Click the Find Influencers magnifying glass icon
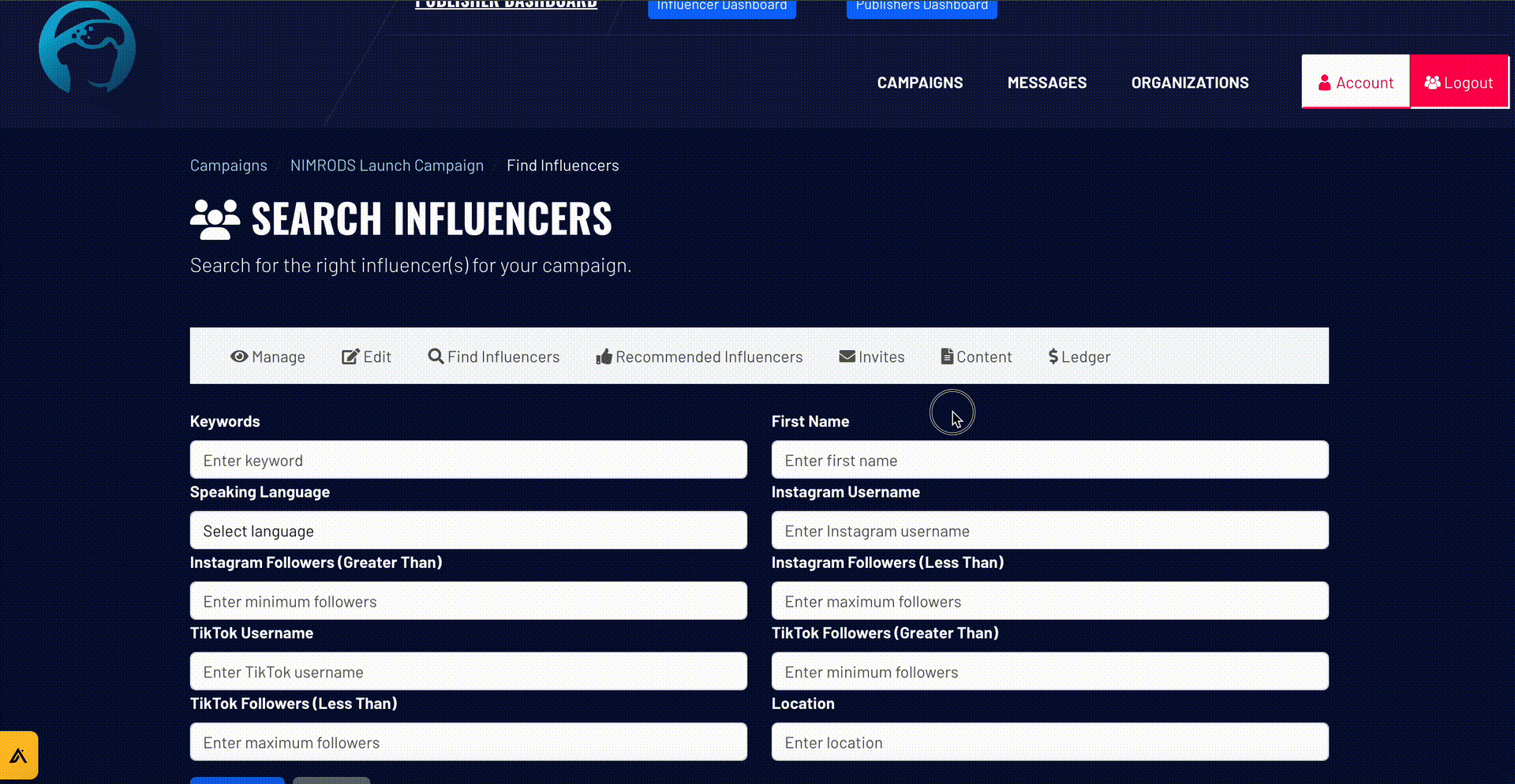 (x=436, y=357)
